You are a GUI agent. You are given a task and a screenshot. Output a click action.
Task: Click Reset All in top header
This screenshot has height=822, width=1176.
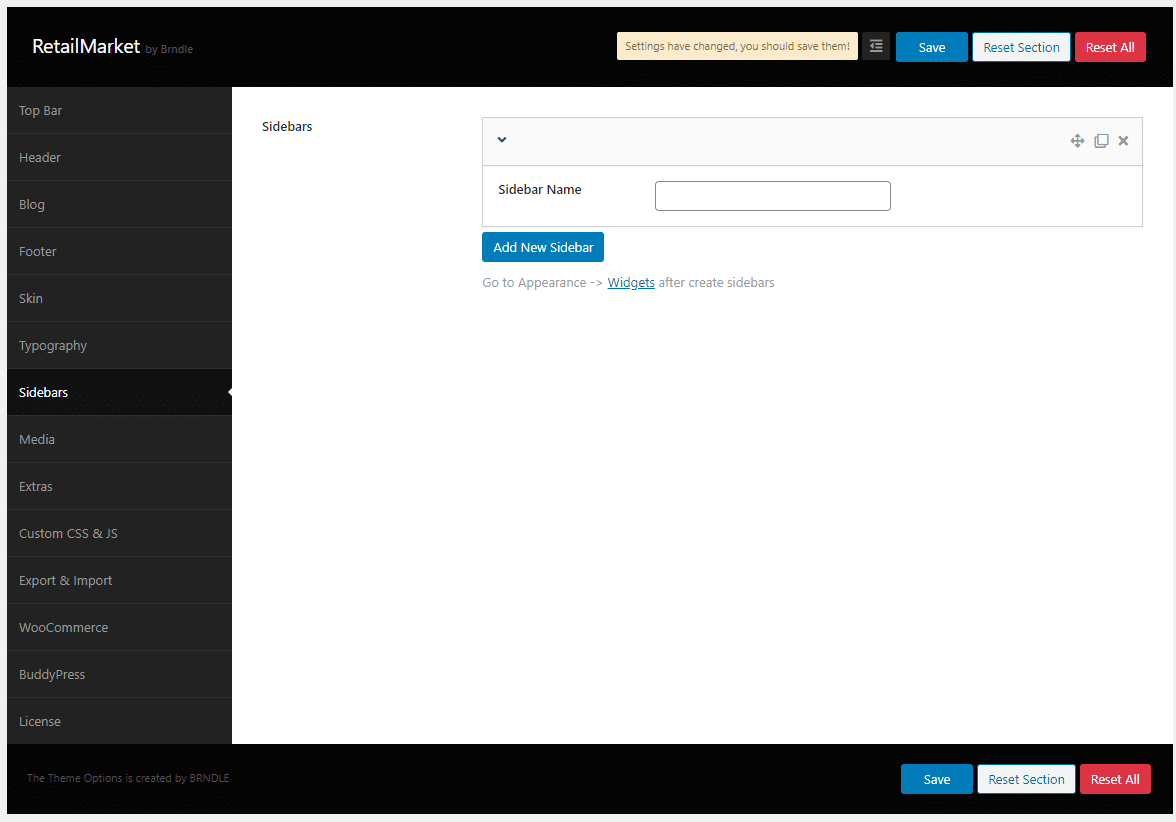click(x=1110, y=47)
